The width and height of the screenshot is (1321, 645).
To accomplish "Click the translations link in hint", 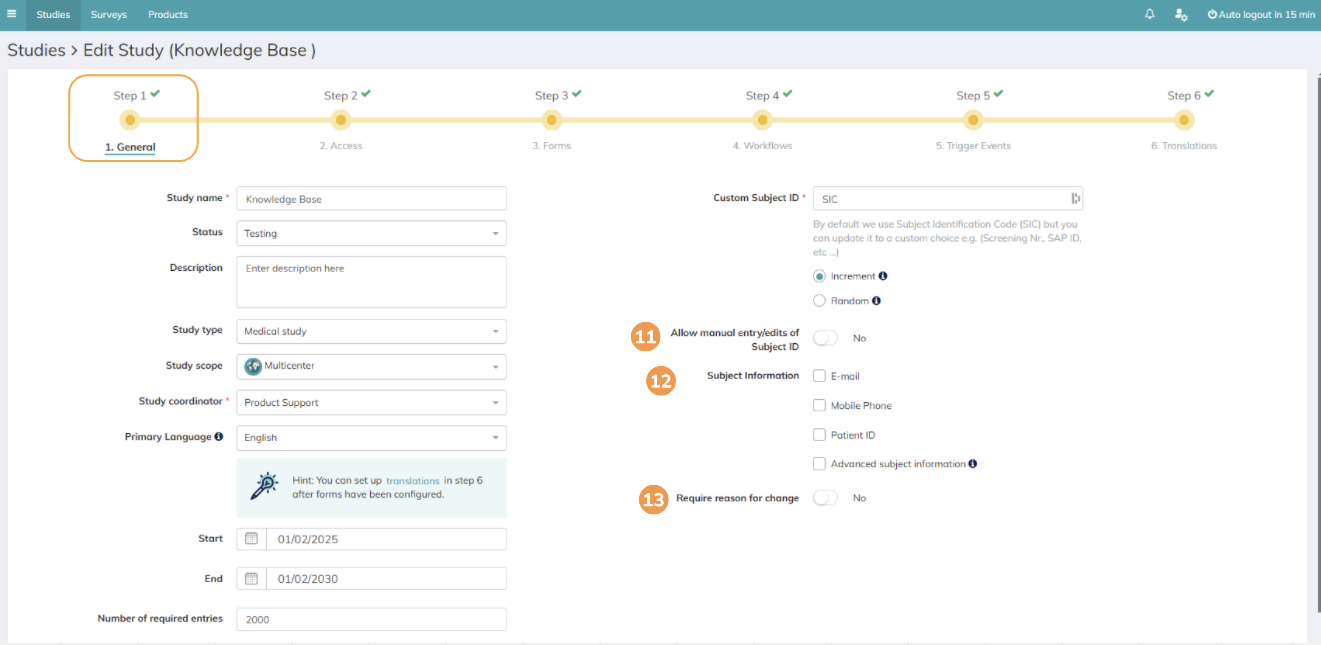I will click(413, 481).
